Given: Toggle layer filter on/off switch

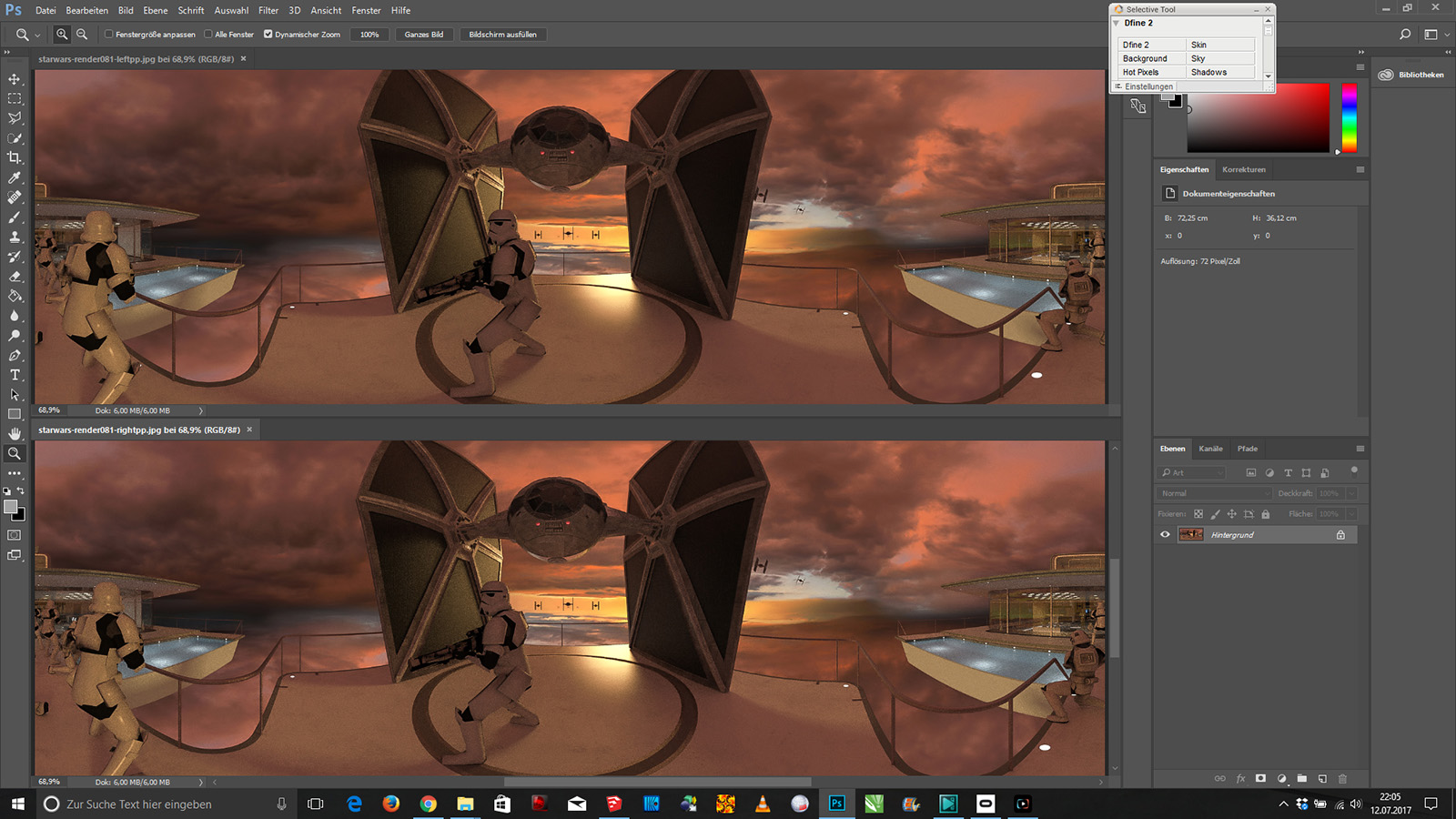Looking at the screenshot, I should pyautogui.click(x=1354, y=470).
